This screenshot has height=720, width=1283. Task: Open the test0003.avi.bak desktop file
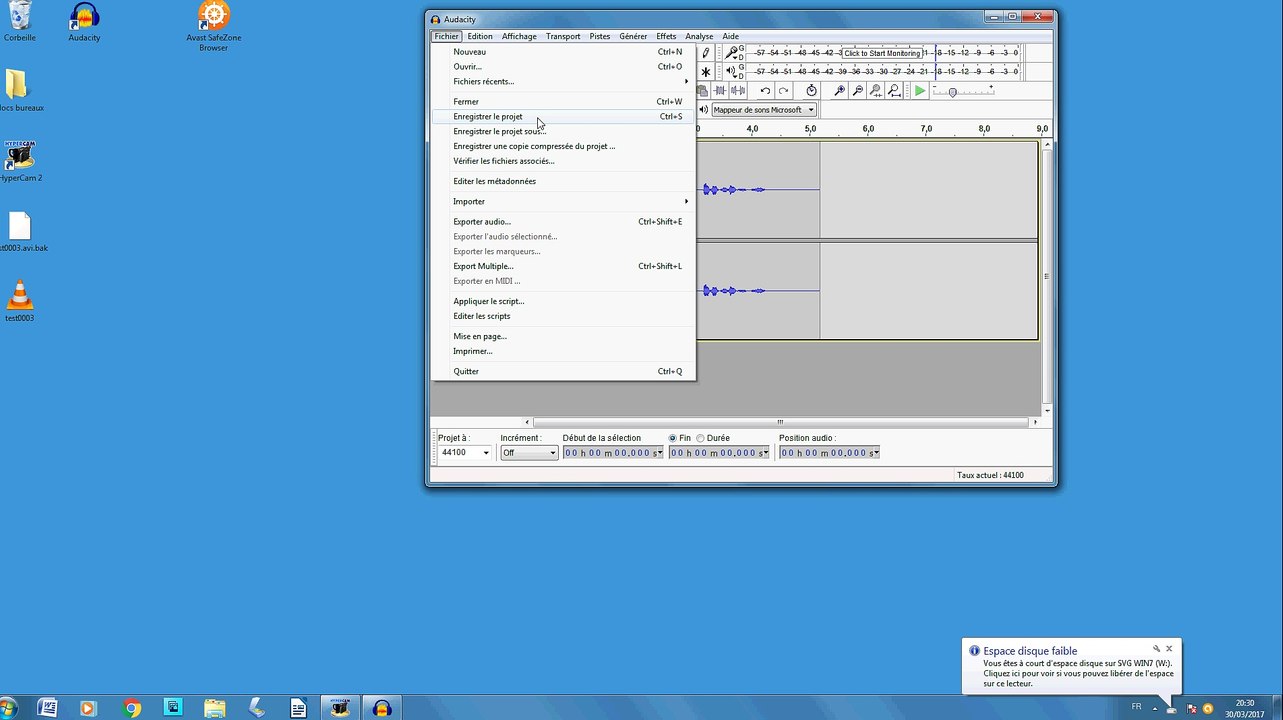point(19,232)
